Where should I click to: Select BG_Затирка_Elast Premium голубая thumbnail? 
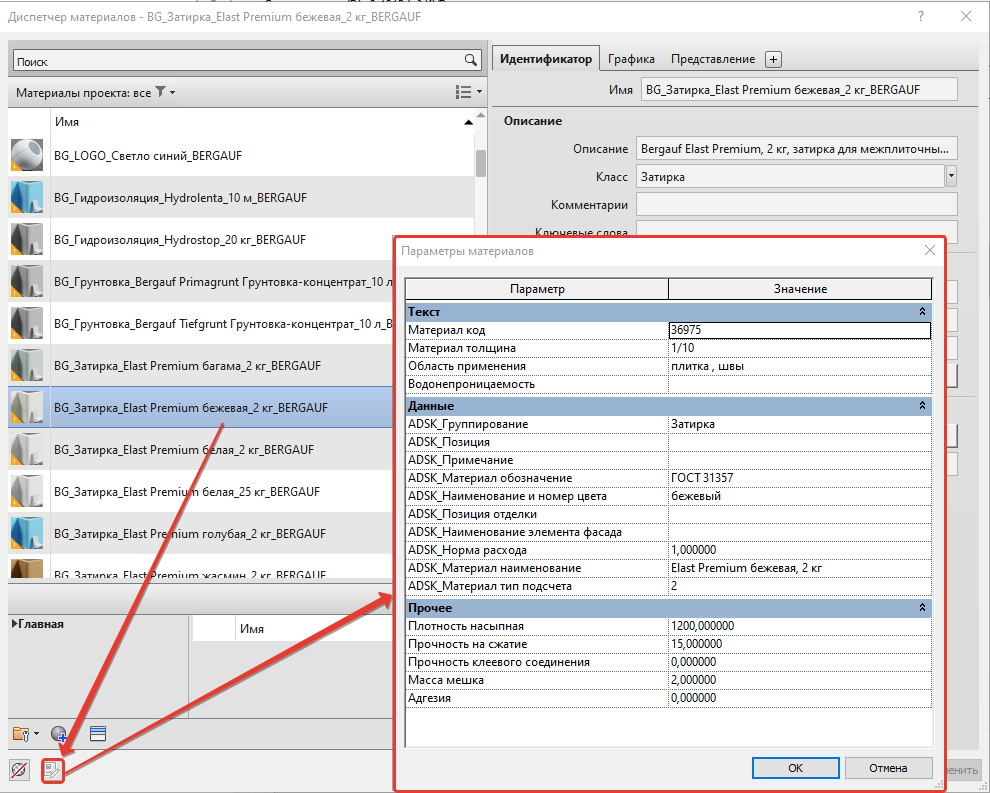(27, 533)
